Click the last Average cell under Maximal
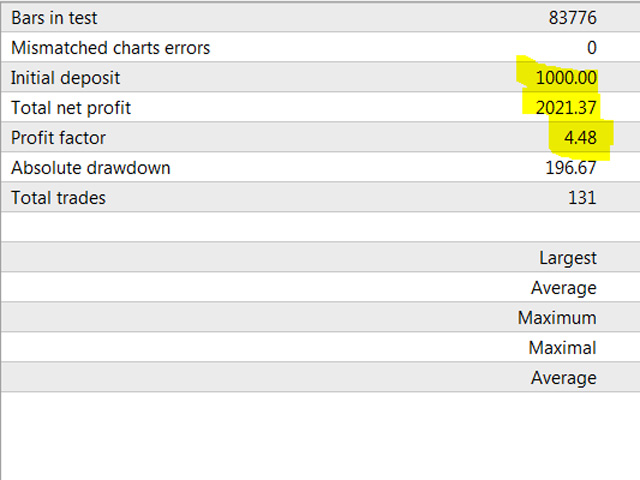Image resolution: width=640 pixels, height=480 pixels. coord(564,378)
